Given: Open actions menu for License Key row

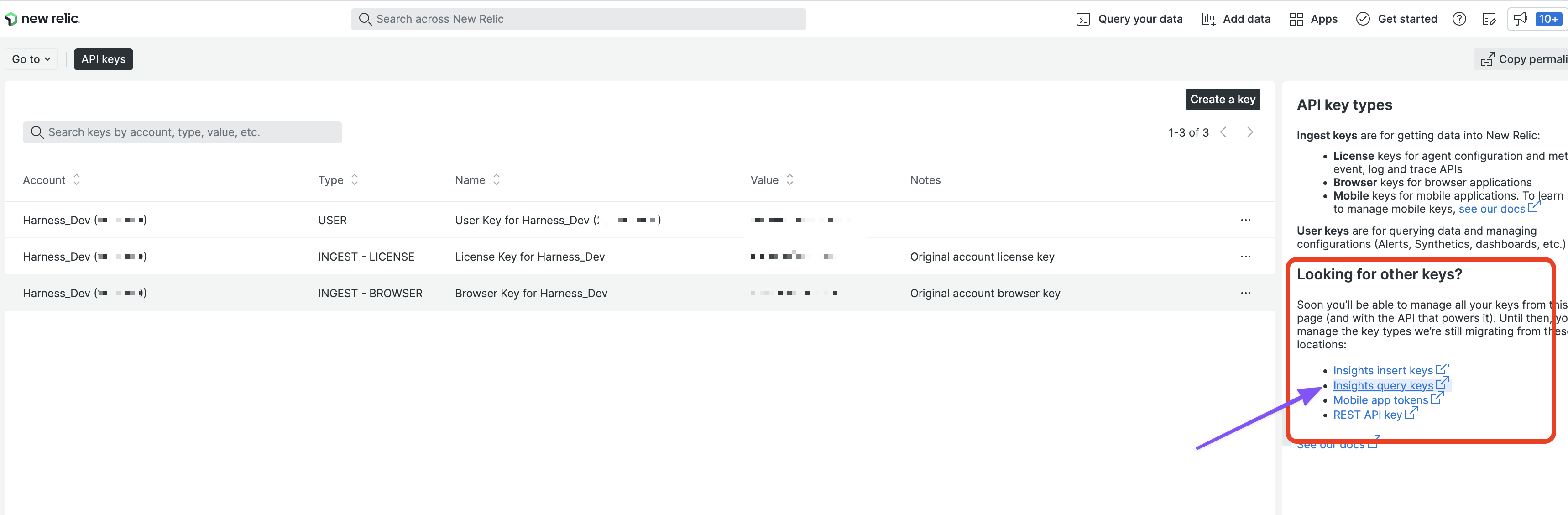Looking at the screenshot, I should click(1245, 256).
